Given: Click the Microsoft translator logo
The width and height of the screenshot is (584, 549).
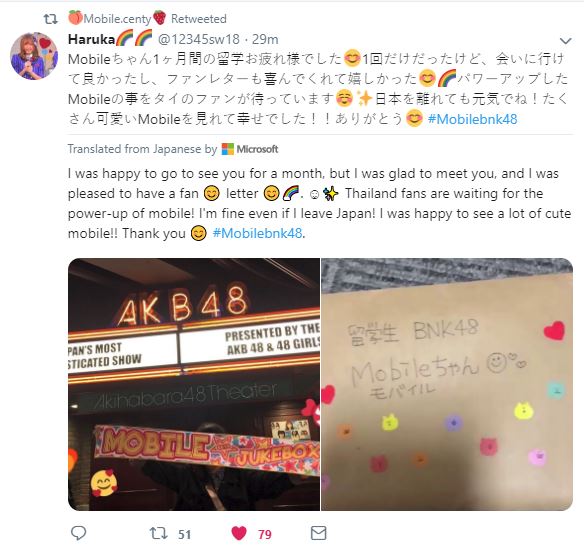Looking at the screenshot, I should click(250, 149).
